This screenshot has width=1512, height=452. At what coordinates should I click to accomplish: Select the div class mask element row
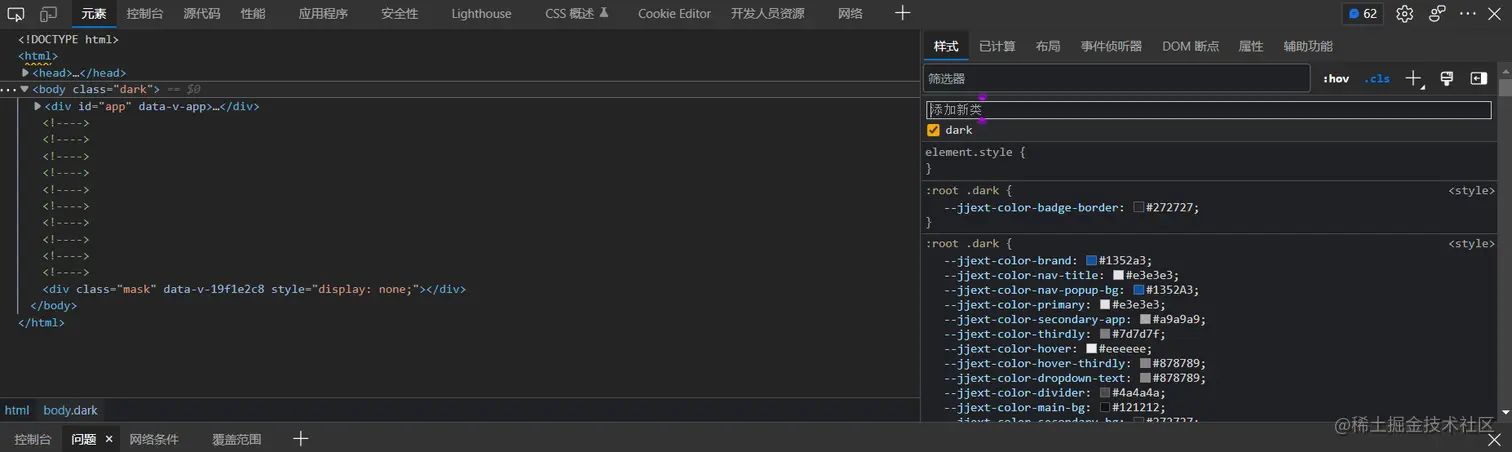pyautogui.click(x=254, y=289)
